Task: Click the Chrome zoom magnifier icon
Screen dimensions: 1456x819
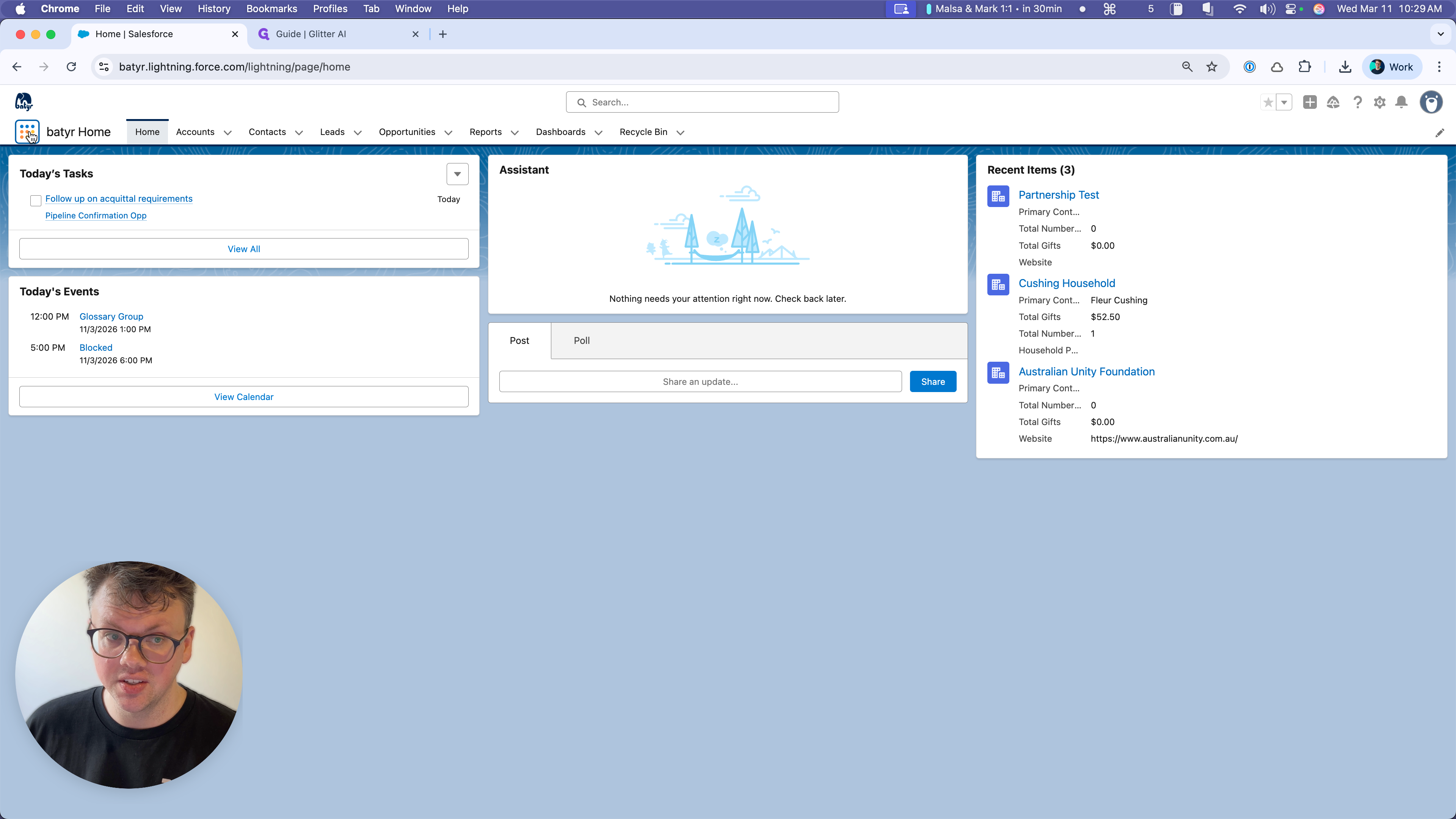Action: click(1187, 67)
